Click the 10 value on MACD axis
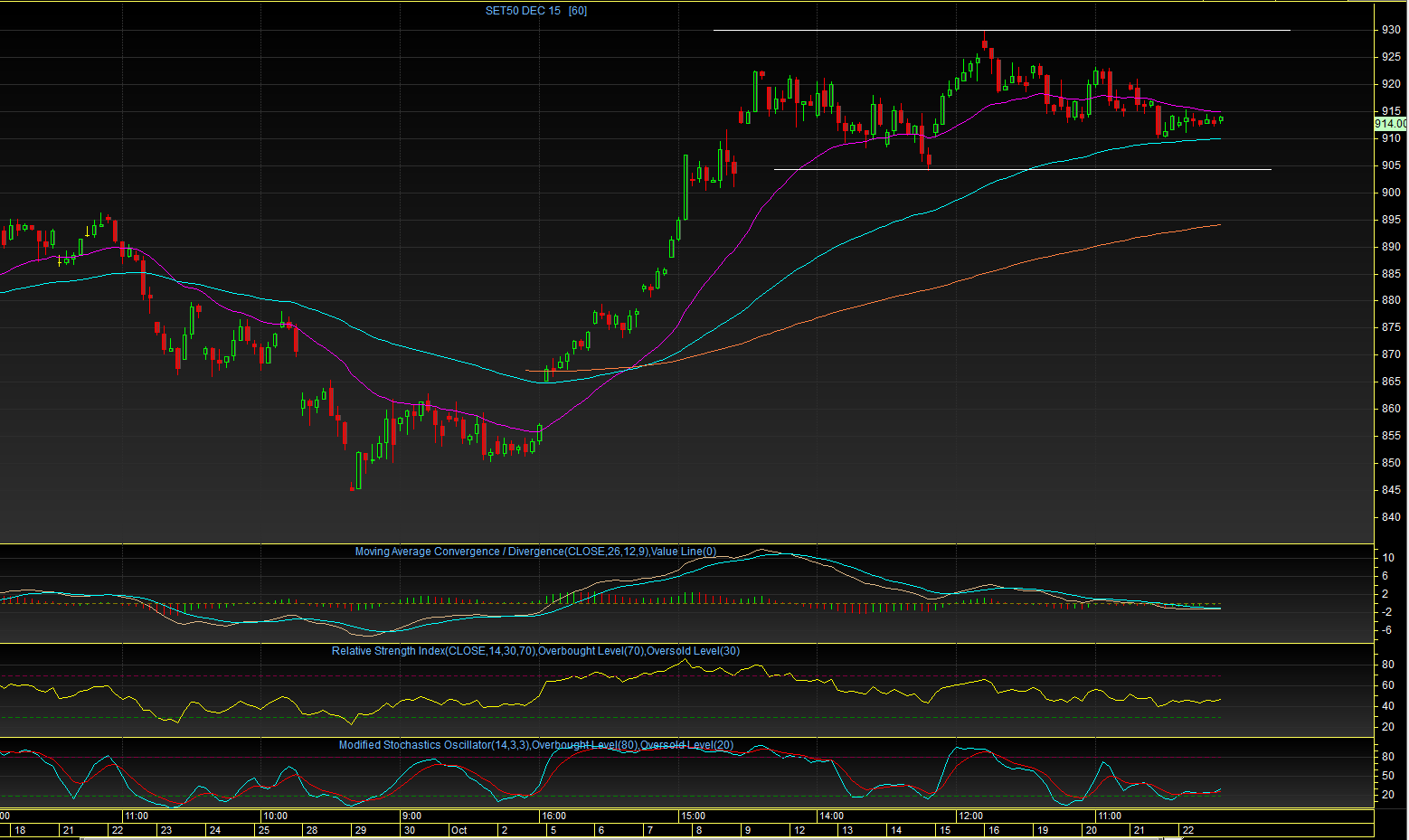 1388,558
